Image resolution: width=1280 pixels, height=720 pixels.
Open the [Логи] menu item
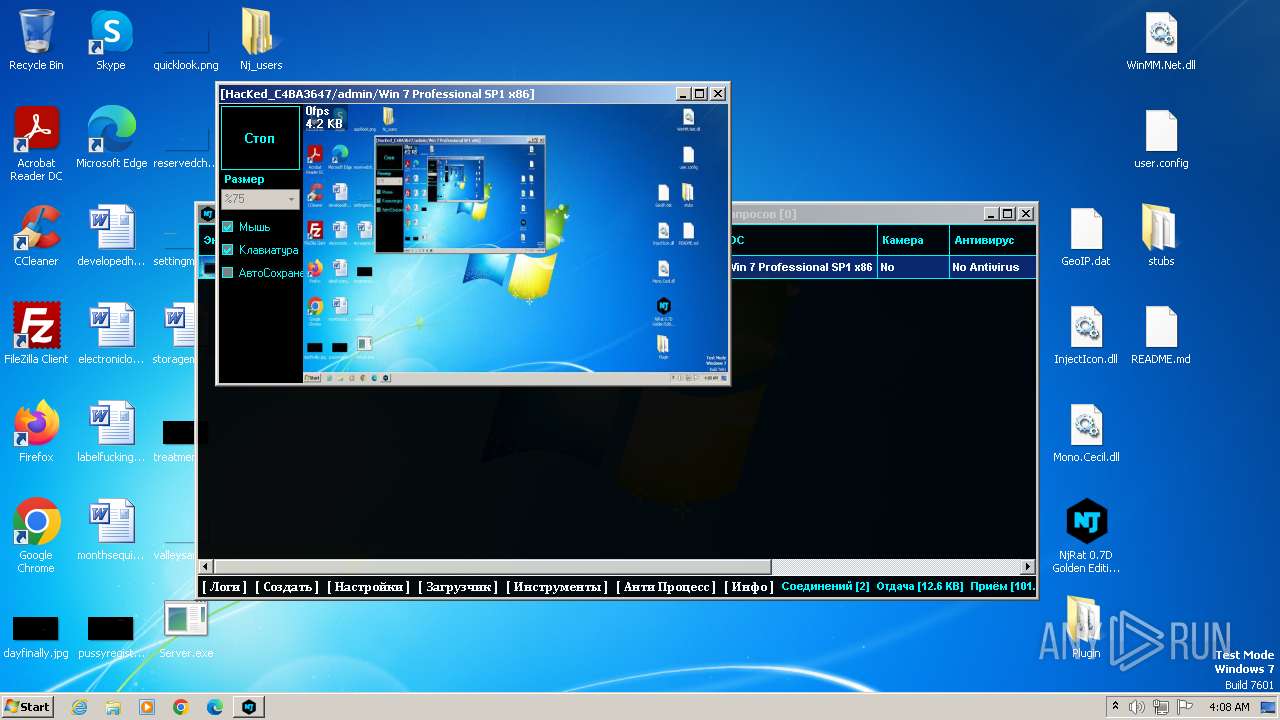pyautogui.click(x=224, y=587)
